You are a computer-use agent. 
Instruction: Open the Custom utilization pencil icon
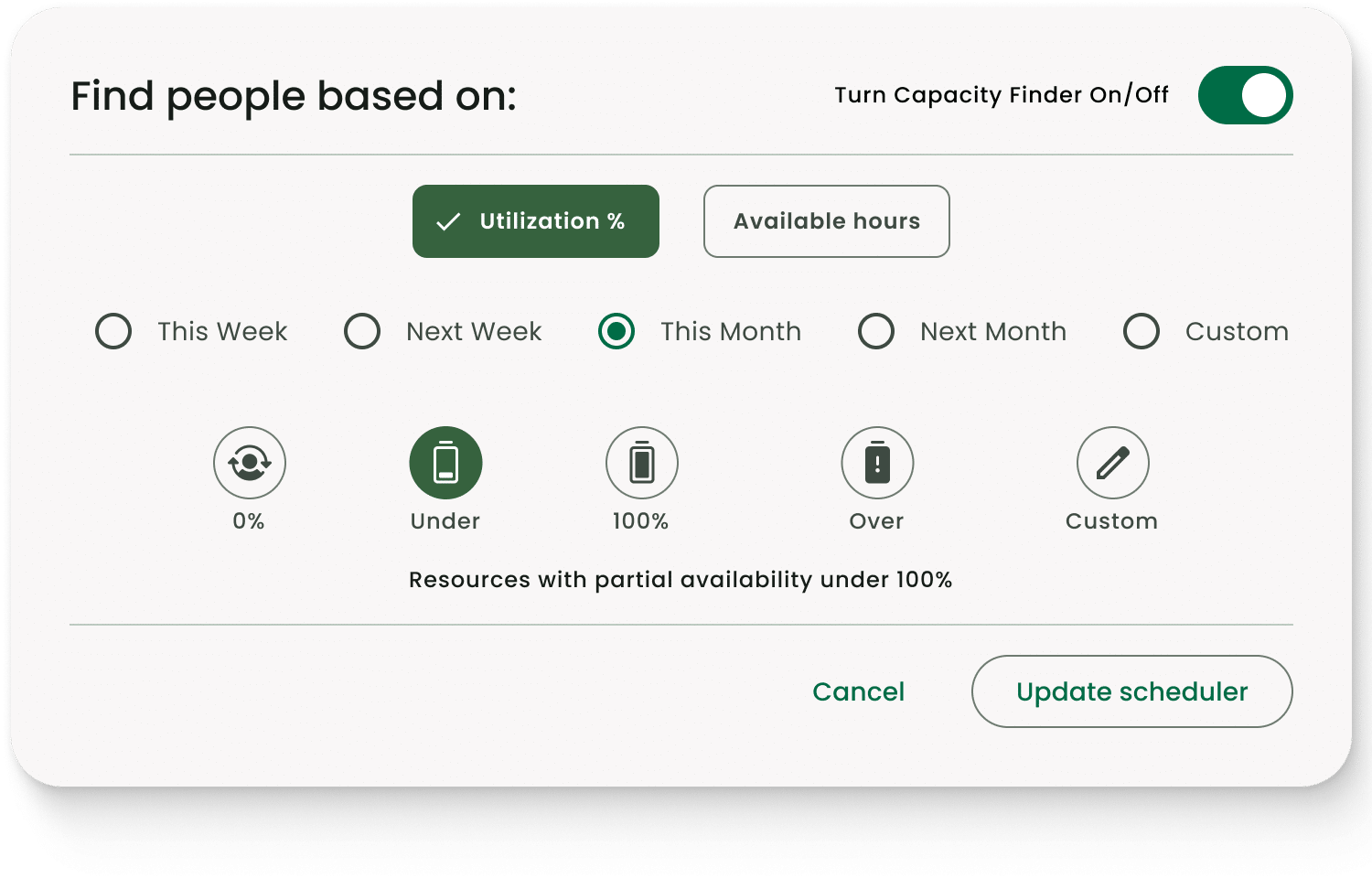[1111, 463]
